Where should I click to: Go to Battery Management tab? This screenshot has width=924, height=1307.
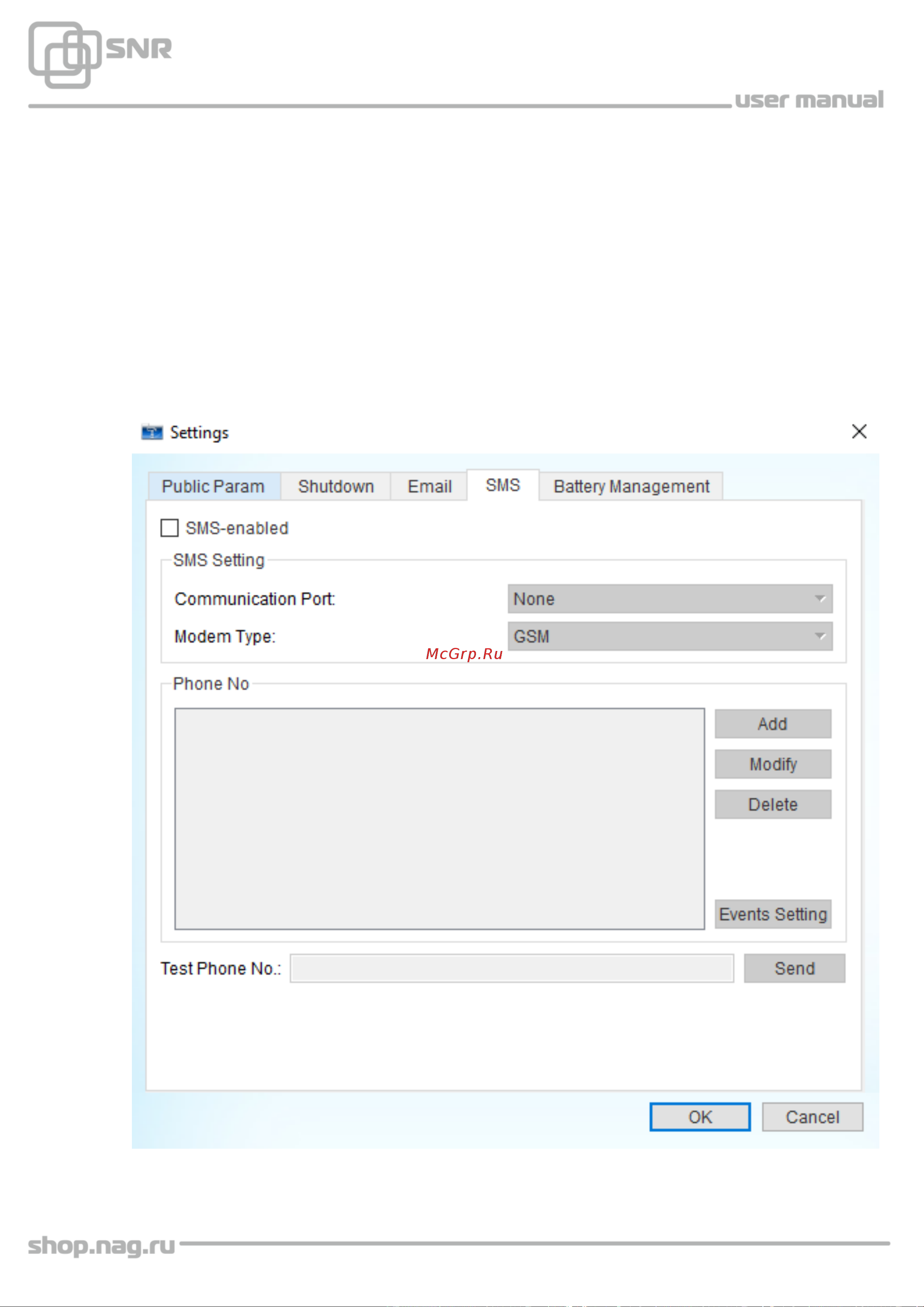631,486
